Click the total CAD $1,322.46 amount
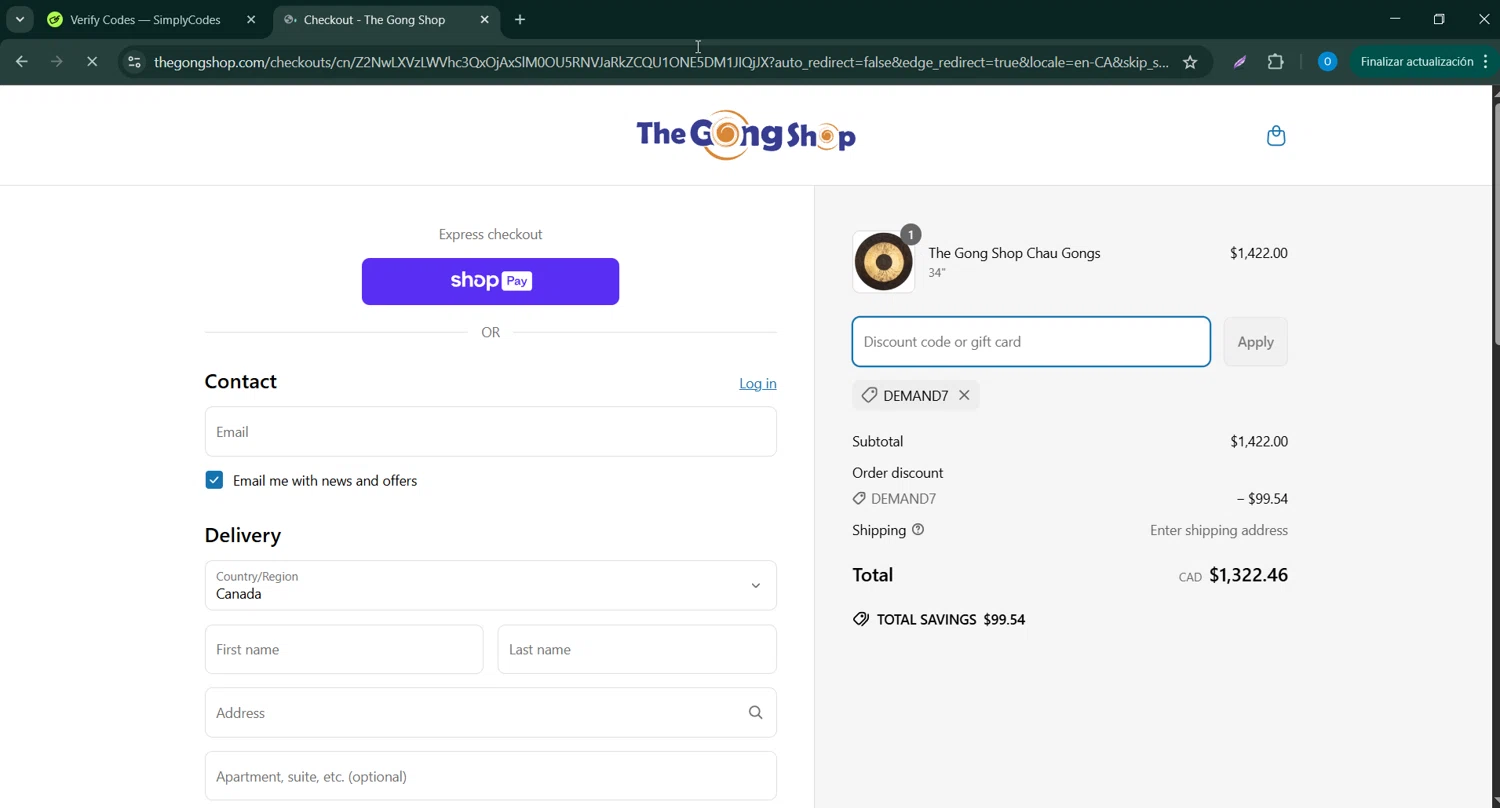This screenshot has width=1500, height=808. (1233, 575)
